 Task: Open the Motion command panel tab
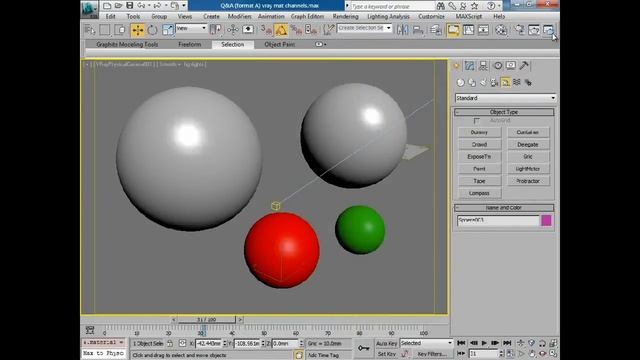[498, 65]
